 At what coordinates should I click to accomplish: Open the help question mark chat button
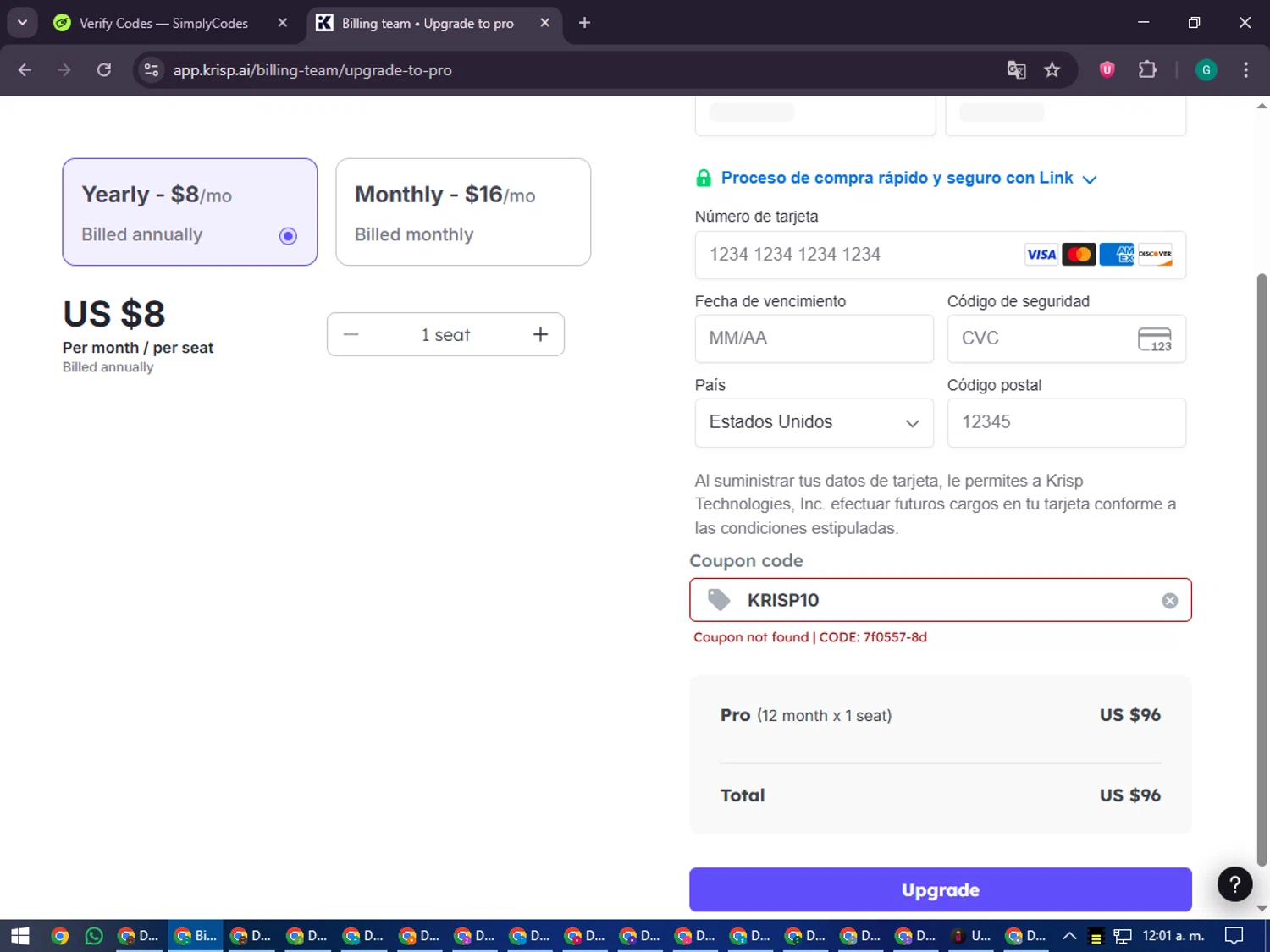(1234, 884)
